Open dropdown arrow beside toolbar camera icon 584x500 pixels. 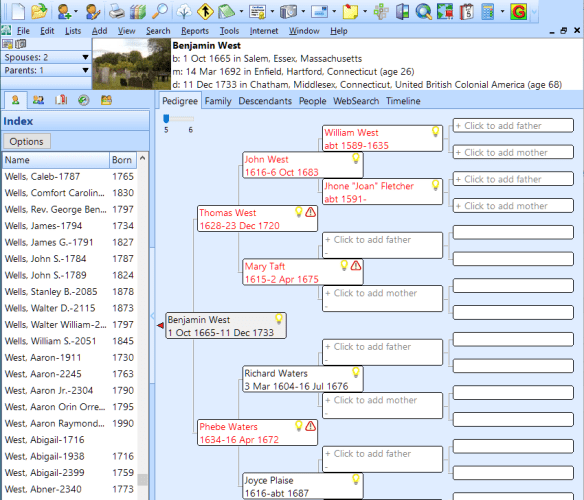tap(303, 11)
